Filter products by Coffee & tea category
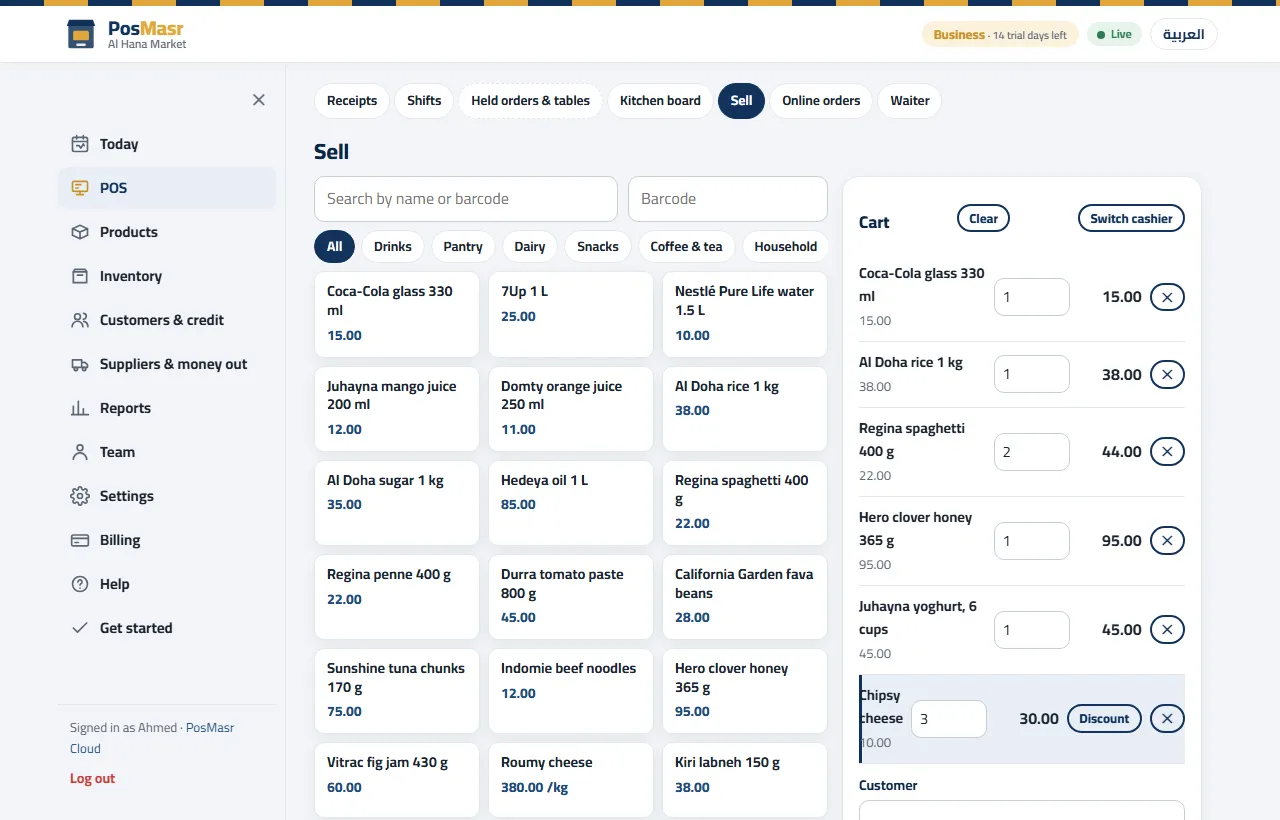The width and height of the screenshot is (1280, 820). (x=686, y=246)
